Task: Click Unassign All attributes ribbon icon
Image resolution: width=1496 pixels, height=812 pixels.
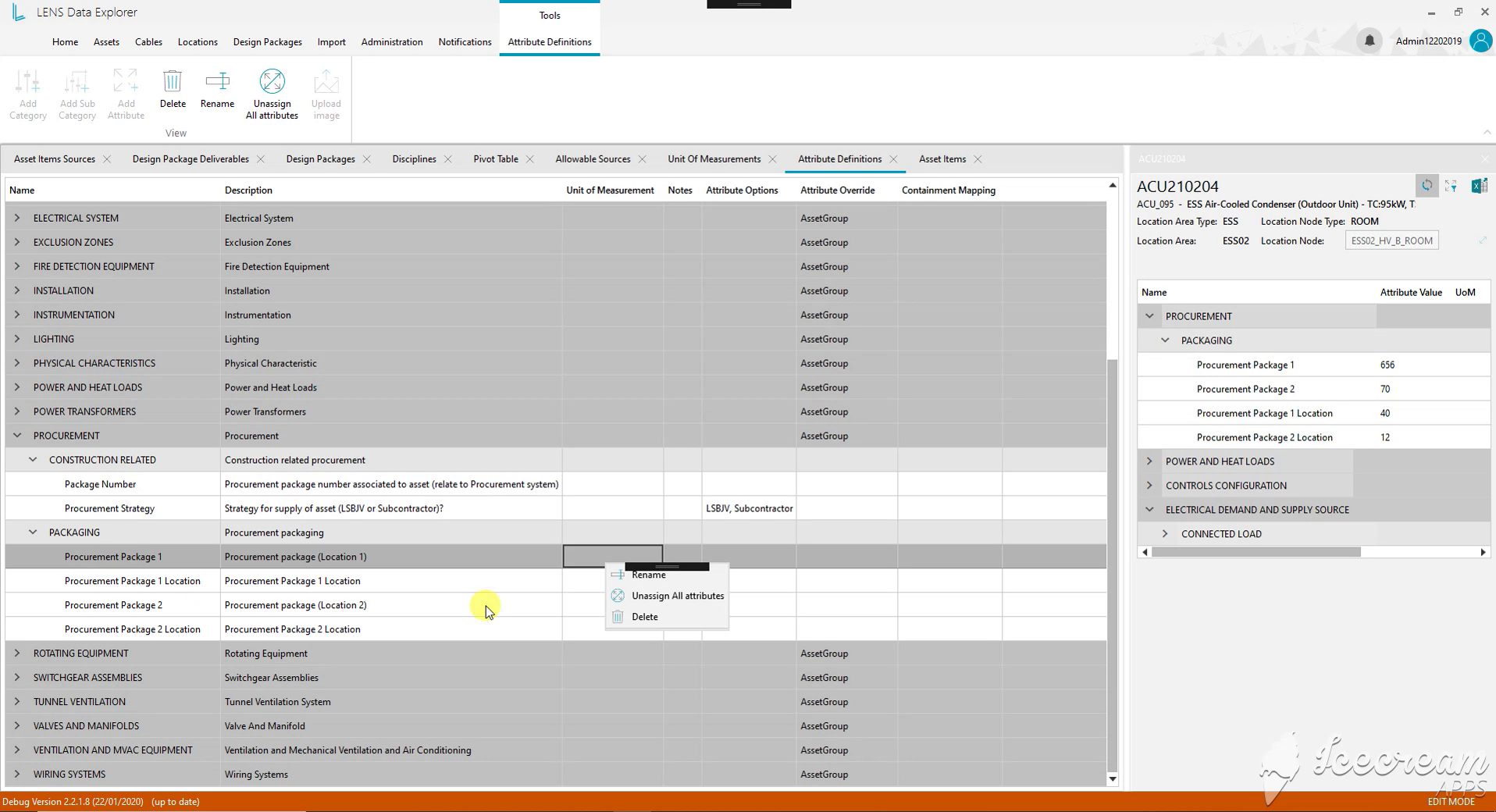Action: coord(272,81)
